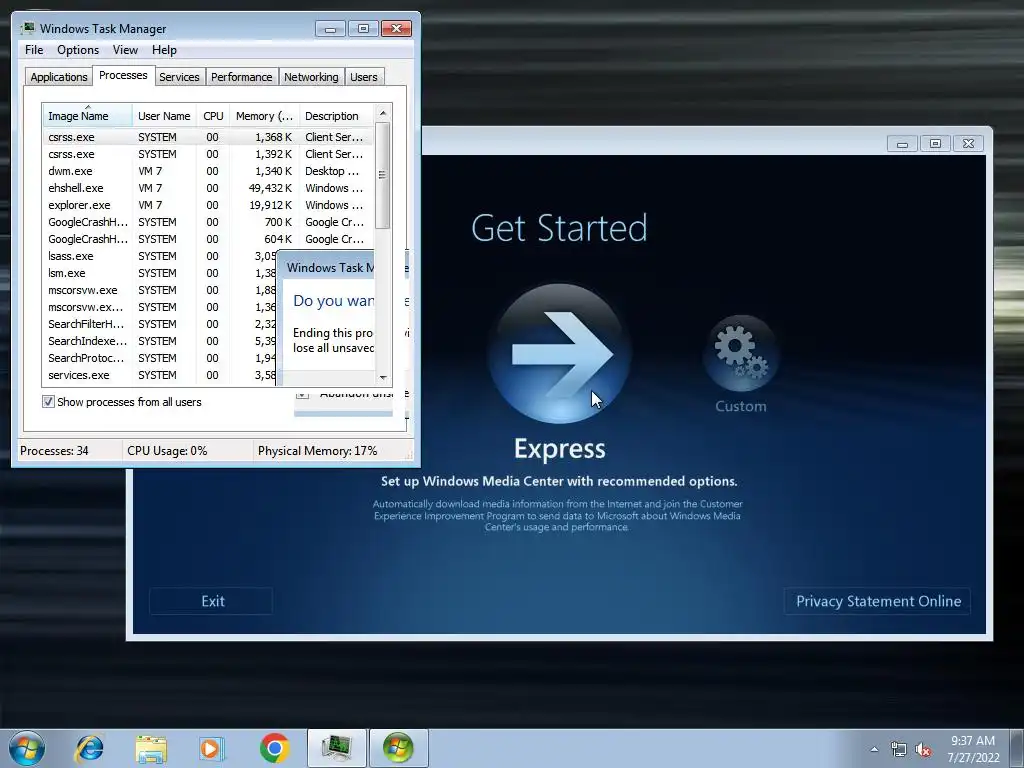The height and width of the screenshot is (768, 1024).
Task: Click the Custom label under the gears
Action: 741,406
